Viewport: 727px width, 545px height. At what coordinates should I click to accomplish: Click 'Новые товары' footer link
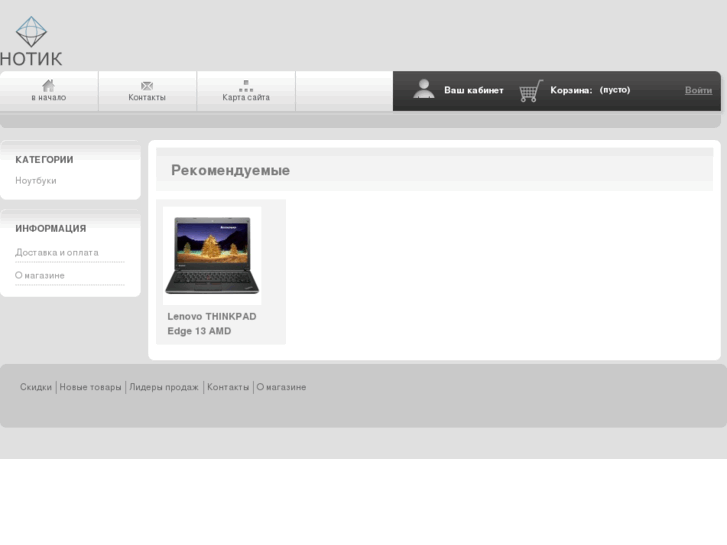click(x=90, y=387)
